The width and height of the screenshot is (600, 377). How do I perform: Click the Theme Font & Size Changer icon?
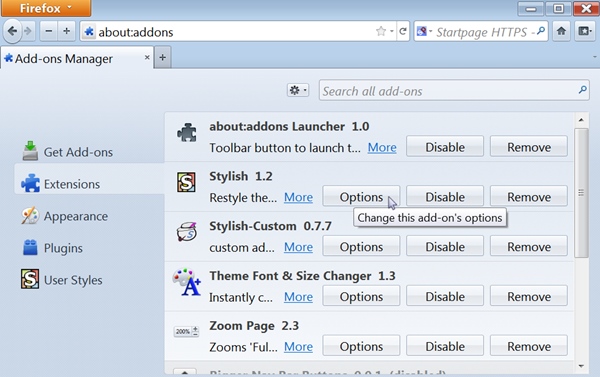click(186, 282)
